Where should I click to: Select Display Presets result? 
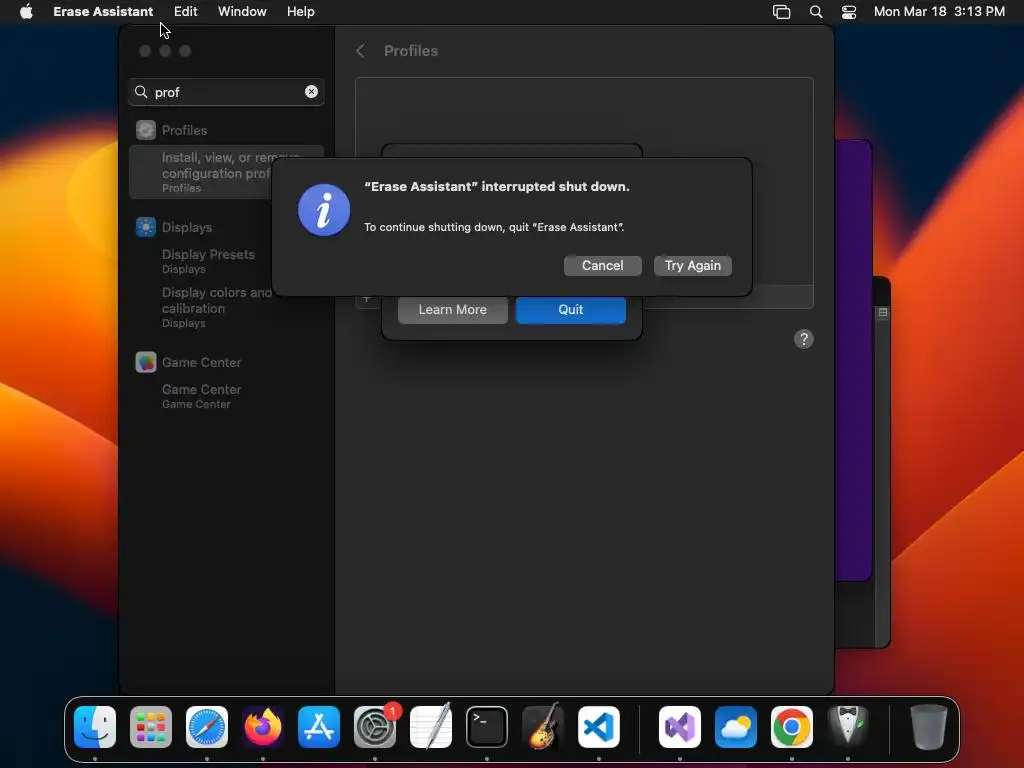click(208, 261)
